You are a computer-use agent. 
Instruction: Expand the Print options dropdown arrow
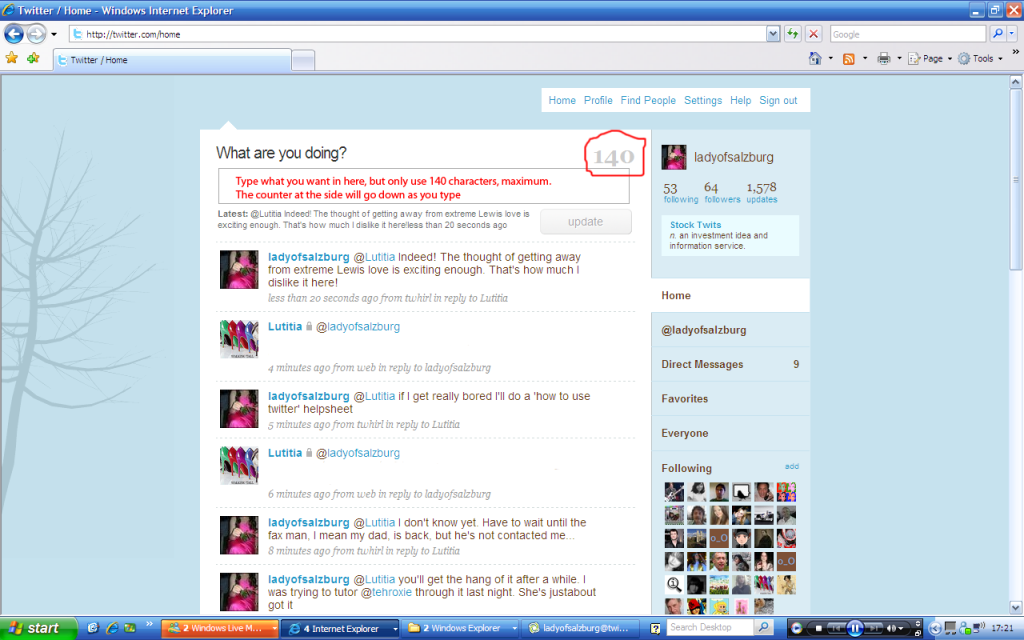click(x=899, y=58)
